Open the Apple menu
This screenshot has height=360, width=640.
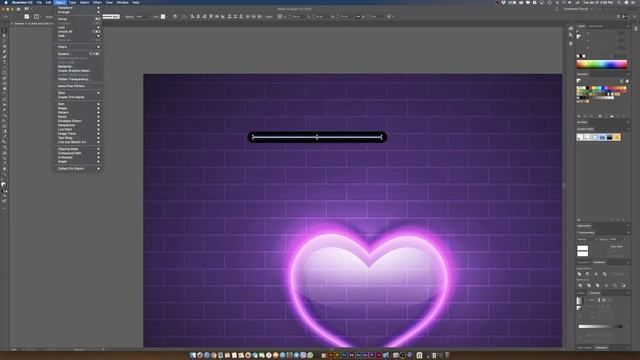6,2
